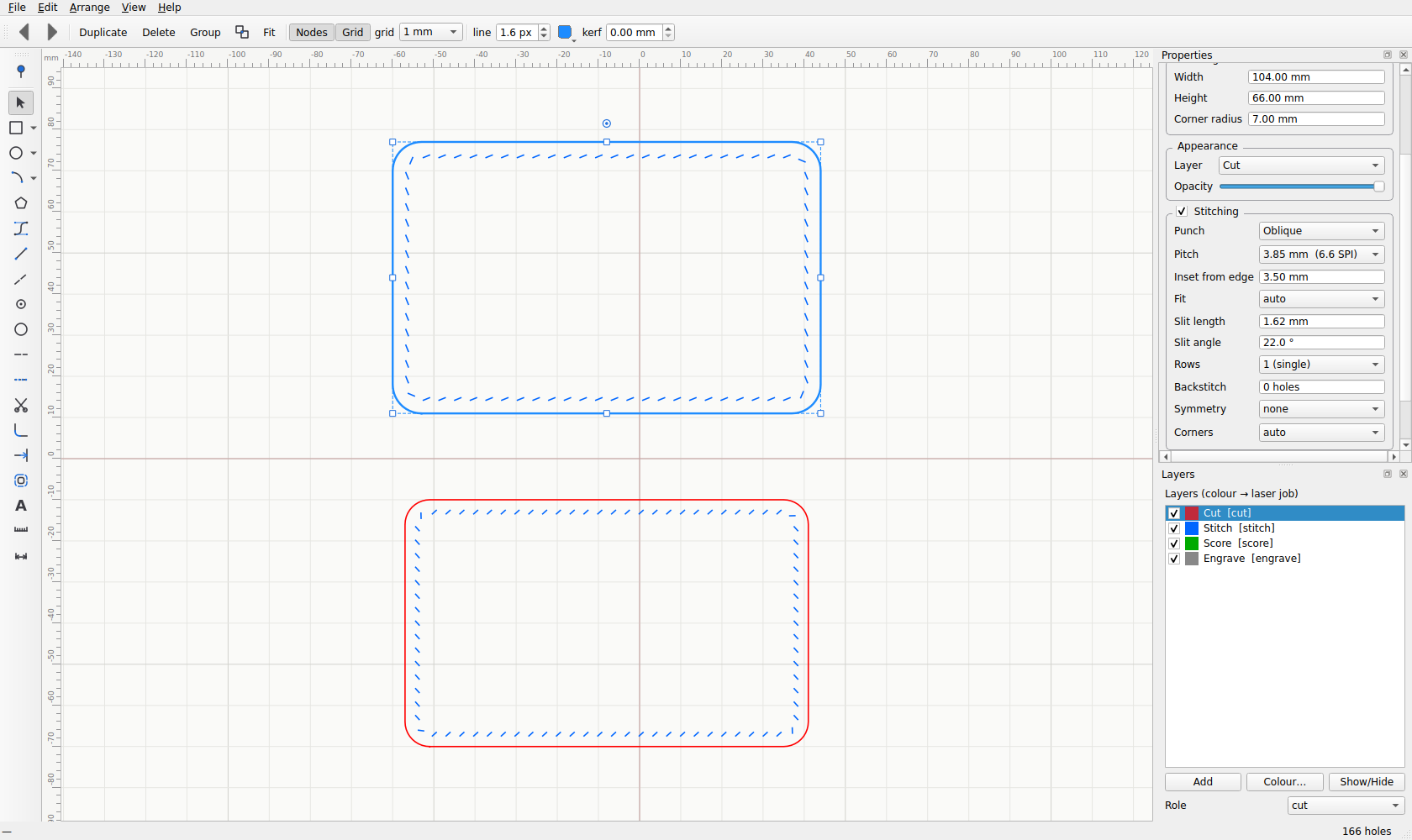Click the Duplicate button

point(103,32)
